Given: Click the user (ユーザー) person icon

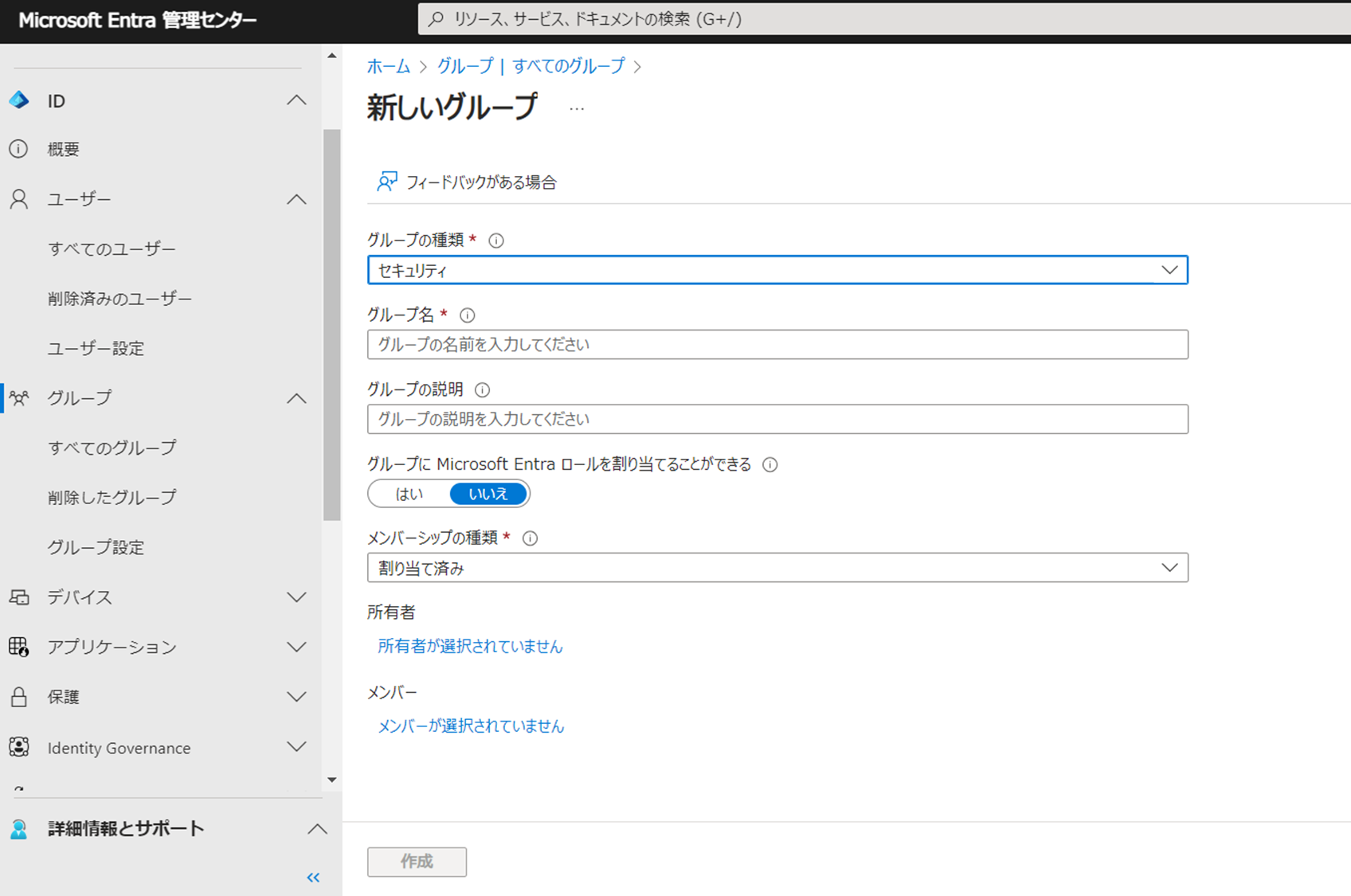Looking at the screenshot, I should 18,199.
